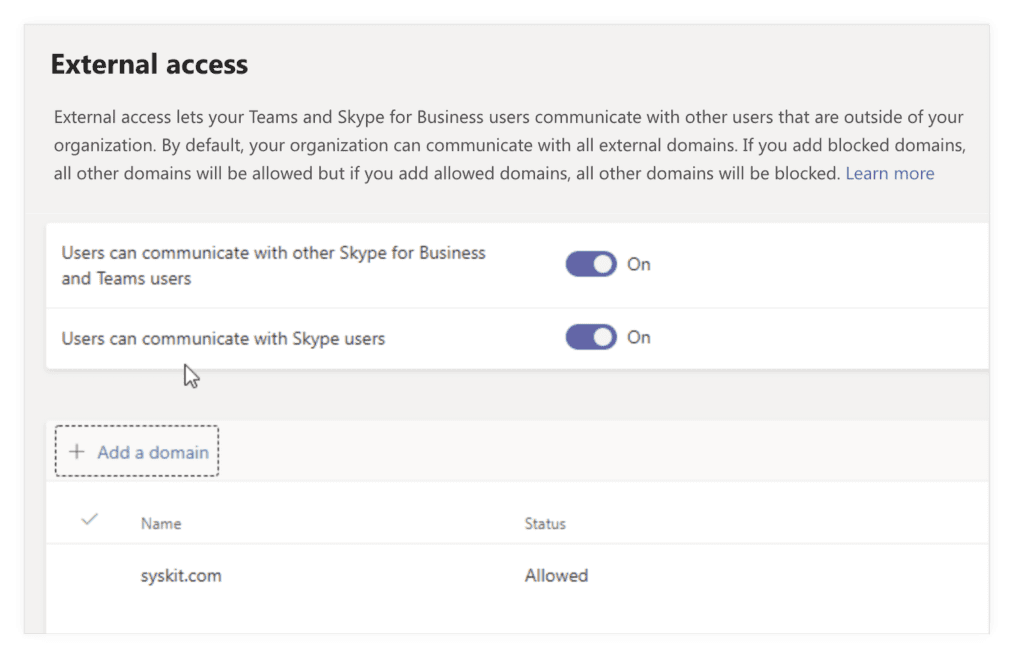Click the External access description paragraph
Screen dimensions: 1024x652
509,145
